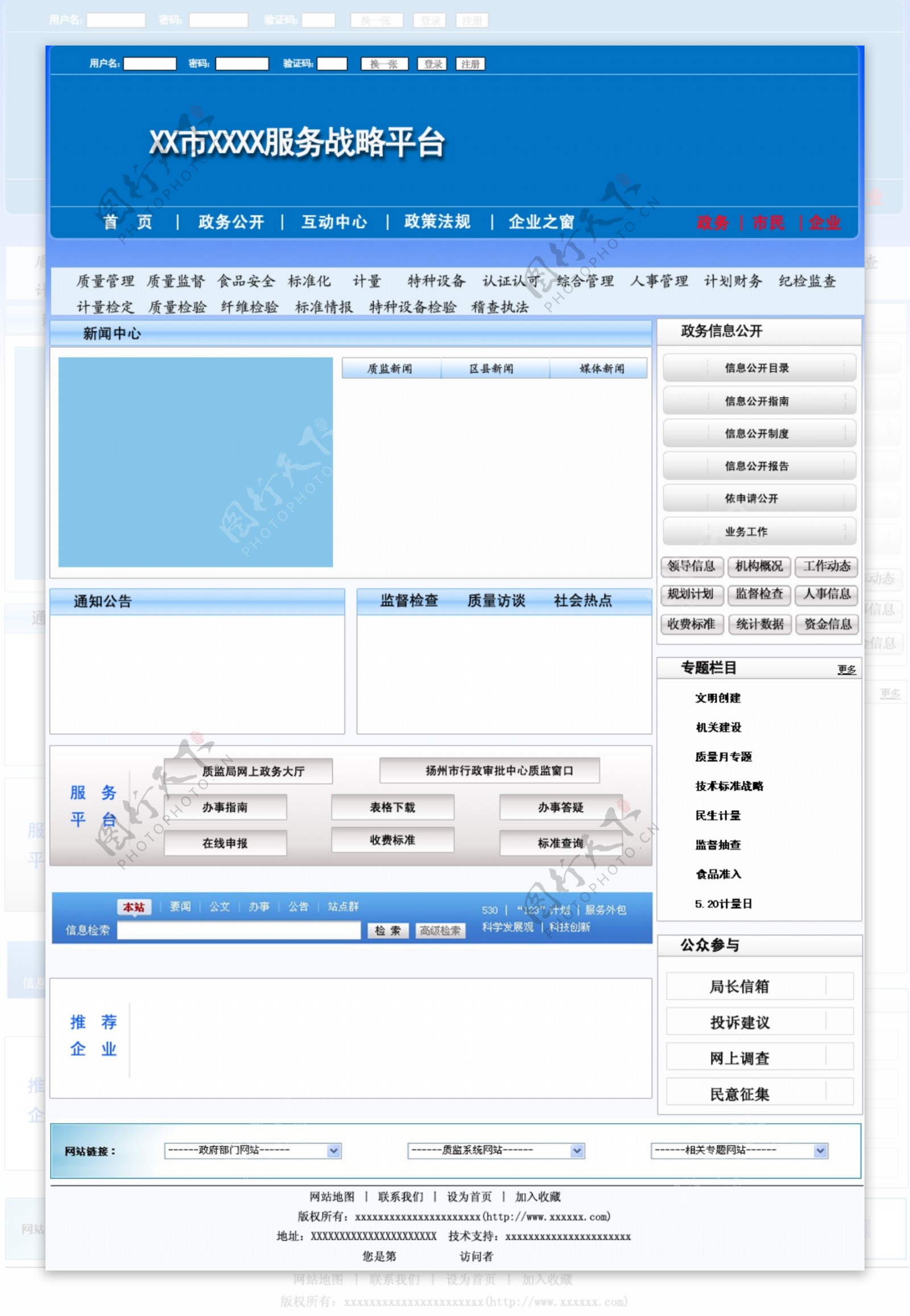
Task: Open 投诉建议 button
Action: click(x=759, y=1022)
